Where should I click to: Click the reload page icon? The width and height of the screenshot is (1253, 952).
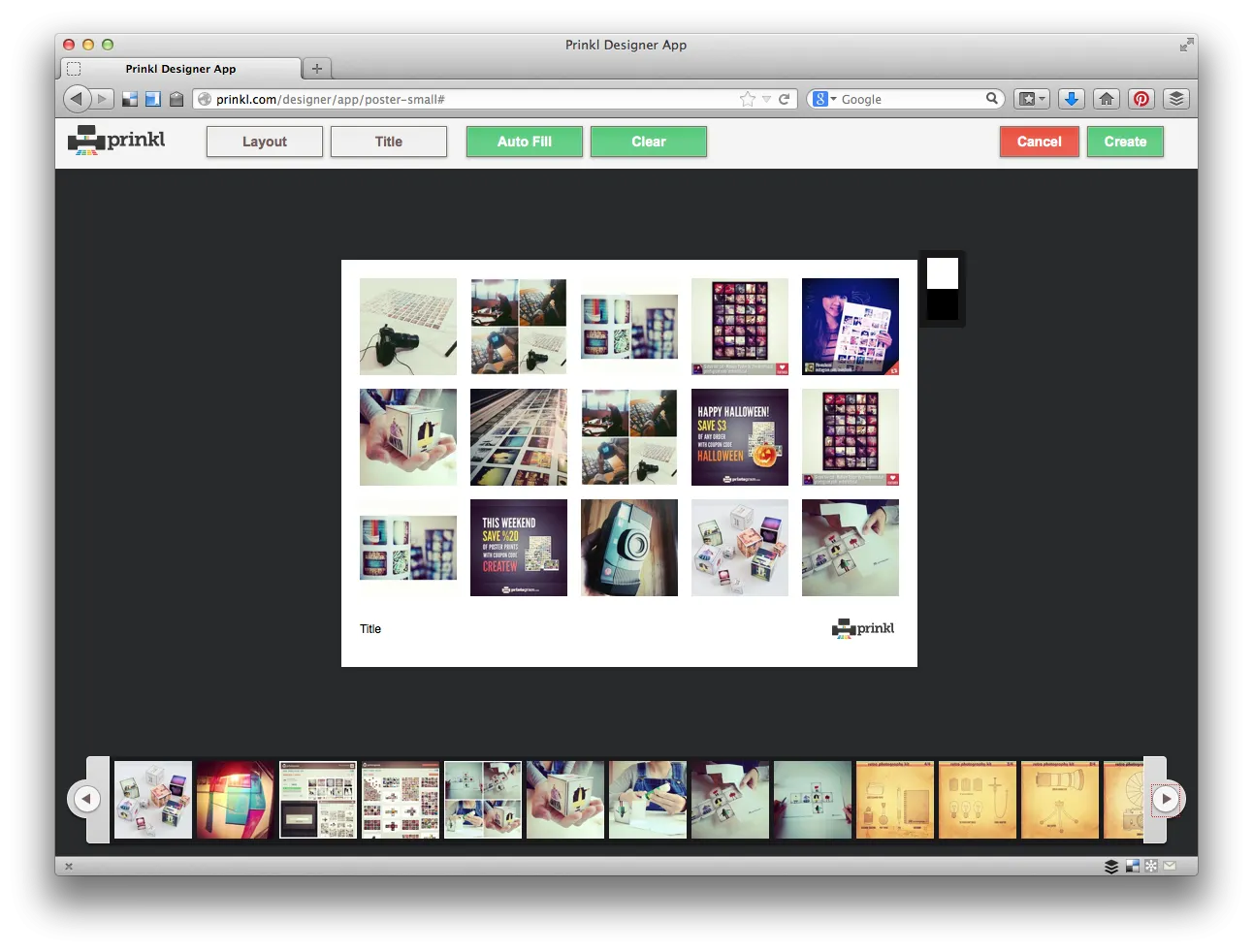coord(784,99)
